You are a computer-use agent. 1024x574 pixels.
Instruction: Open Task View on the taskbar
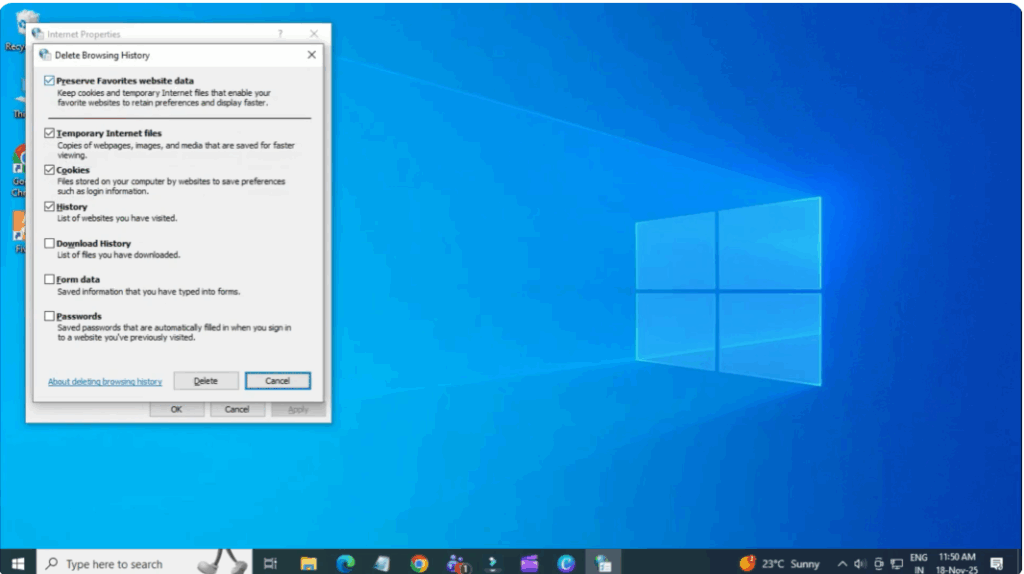pos(270,564)
